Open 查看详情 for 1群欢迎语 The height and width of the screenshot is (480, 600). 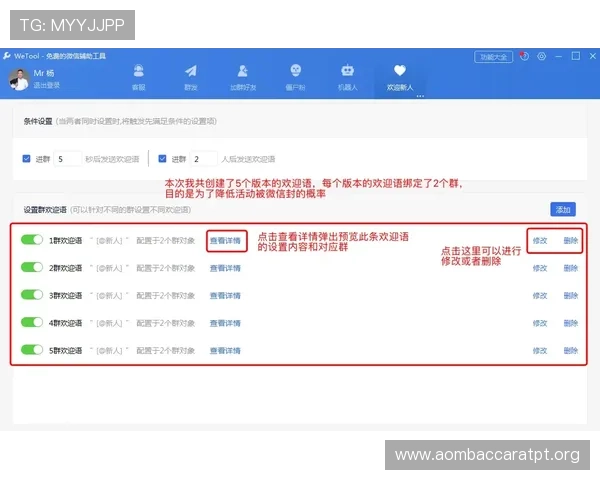(x=225, y=241)
